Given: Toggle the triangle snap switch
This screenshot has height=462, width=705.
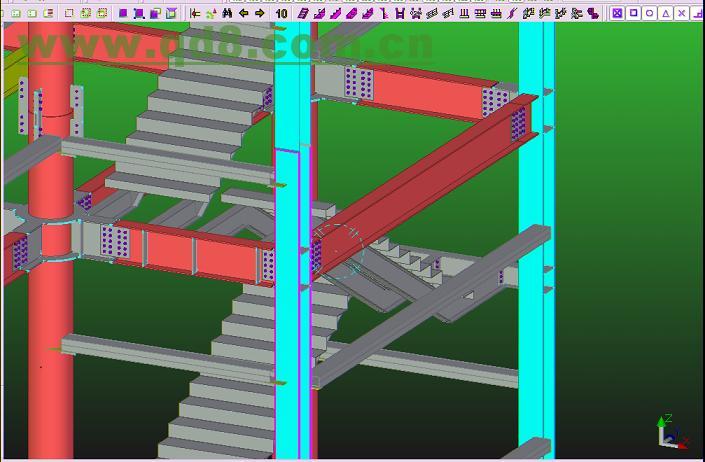Looking at the screenshot, I should click(x=665, y=14).
